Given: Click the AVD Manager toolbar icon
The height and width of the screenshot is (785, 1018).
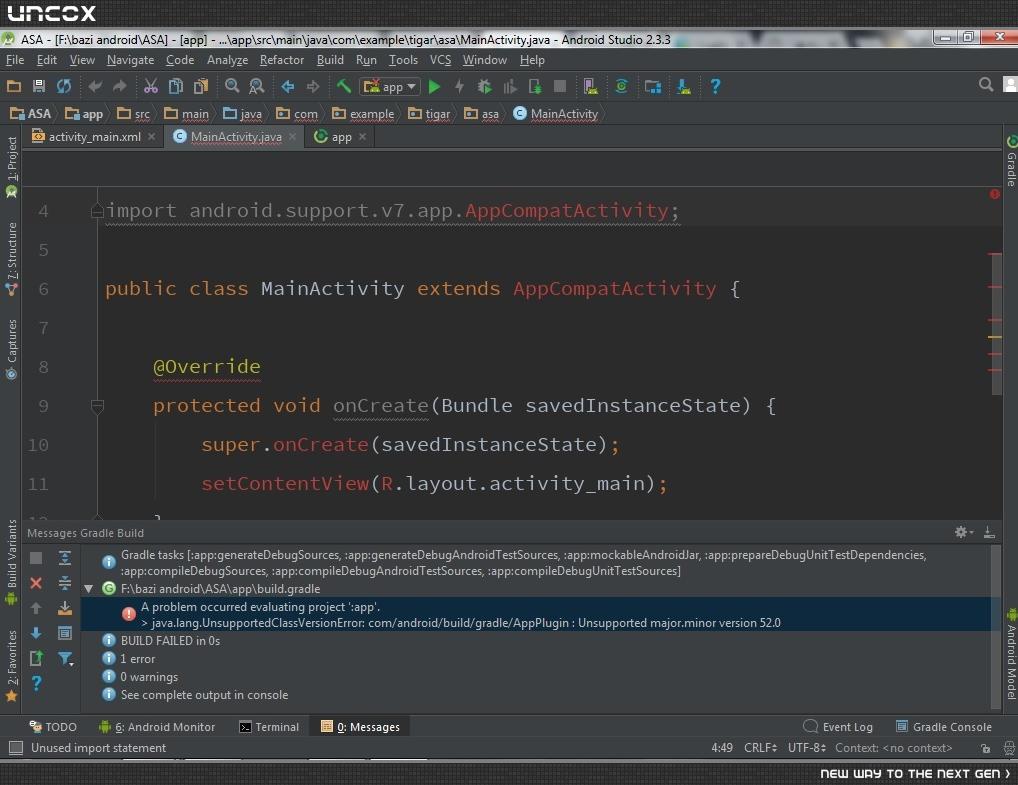Looking at the screenshot, I should (590, 86).
